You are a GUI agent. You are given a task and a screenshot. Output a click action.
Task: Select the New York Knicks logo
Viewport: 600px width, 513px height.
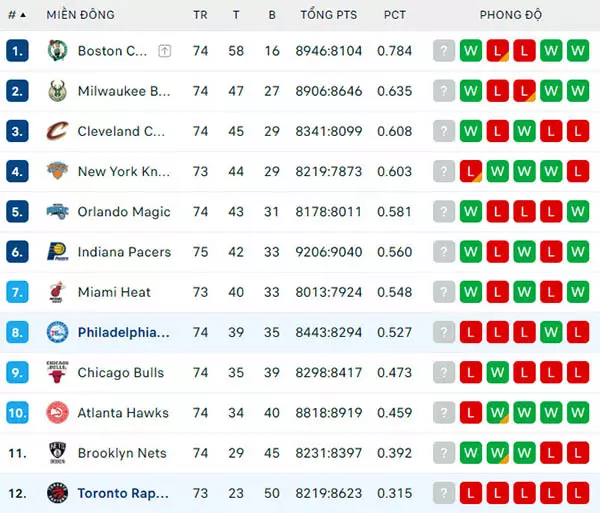(x=57, y=171)
